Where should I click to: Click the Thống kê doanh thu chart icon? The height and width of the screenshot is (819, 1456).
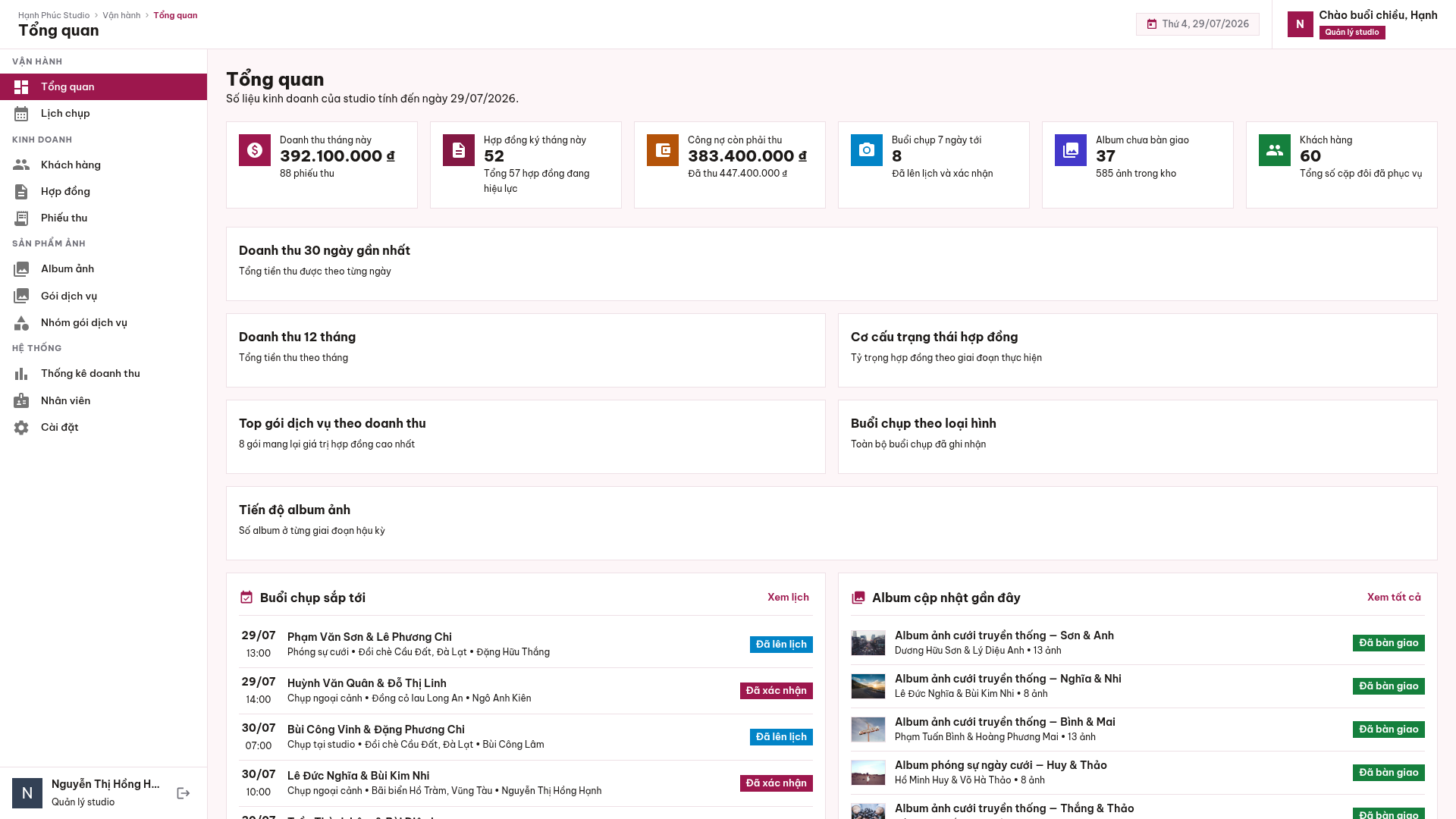point(21,374)
